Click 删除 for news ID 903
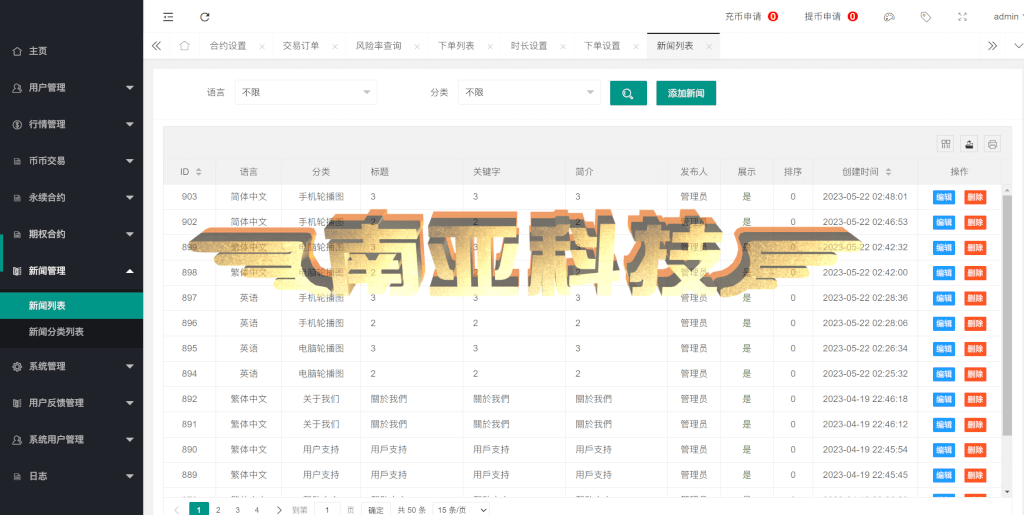Viewport: 1024px width, 515px height. [x=975, y=197]
